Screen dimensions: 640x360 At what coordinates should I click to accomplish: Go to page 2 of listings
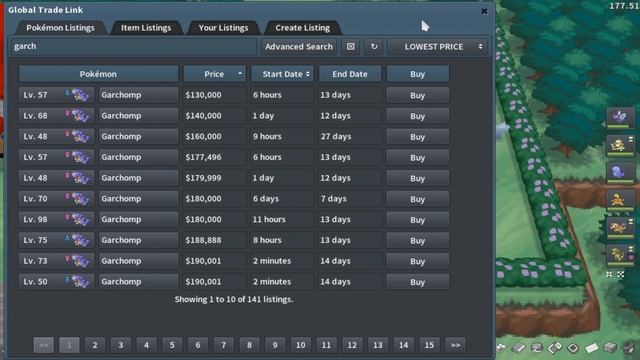(x=95, y=345)
